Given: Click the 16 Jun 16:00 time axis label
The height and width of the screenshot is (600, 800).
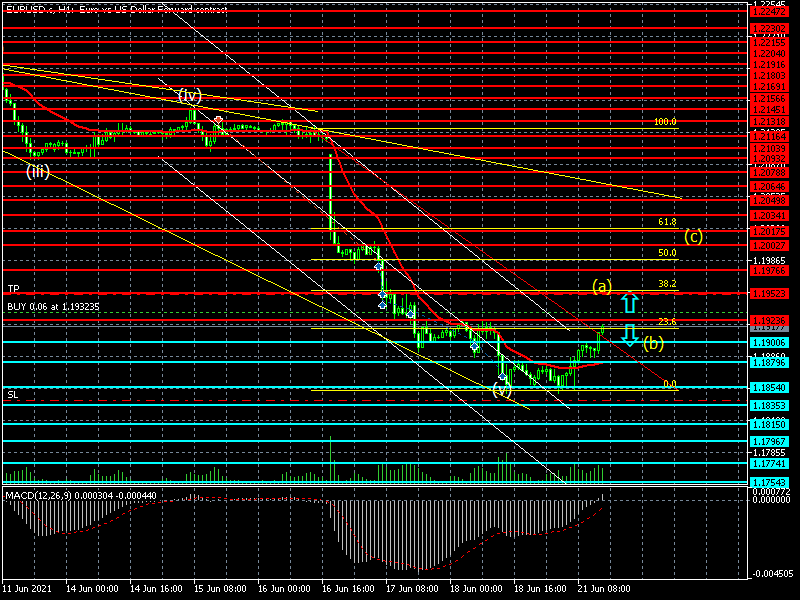Looking at the screenshot, I should 348,588.
